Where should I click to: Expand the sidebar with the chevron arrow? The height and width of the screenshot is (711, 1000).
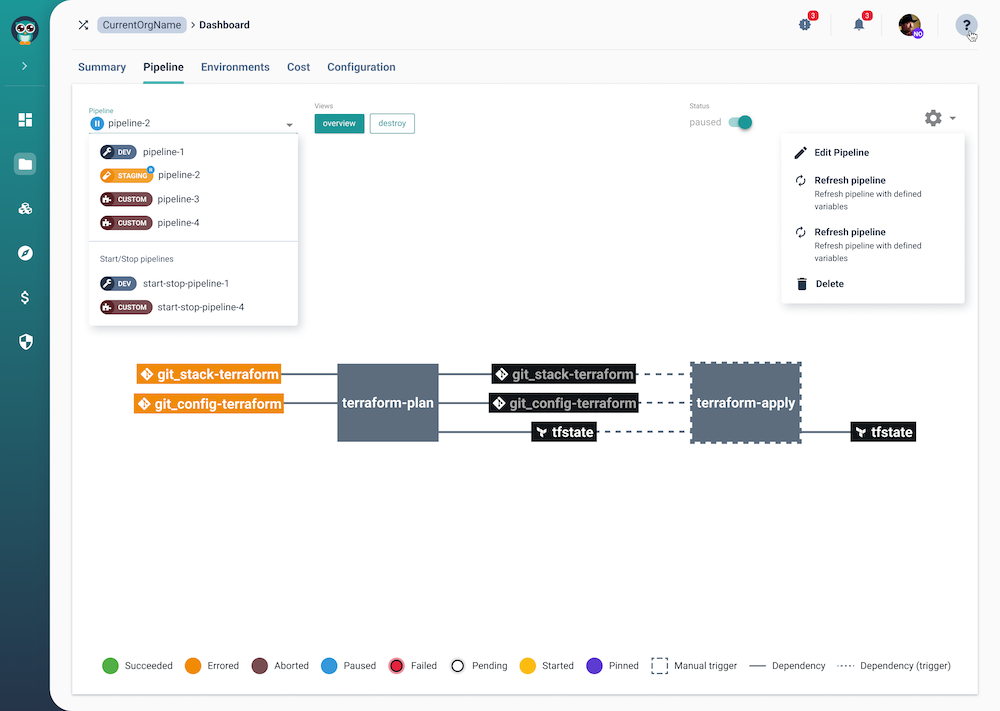(25, 66)
